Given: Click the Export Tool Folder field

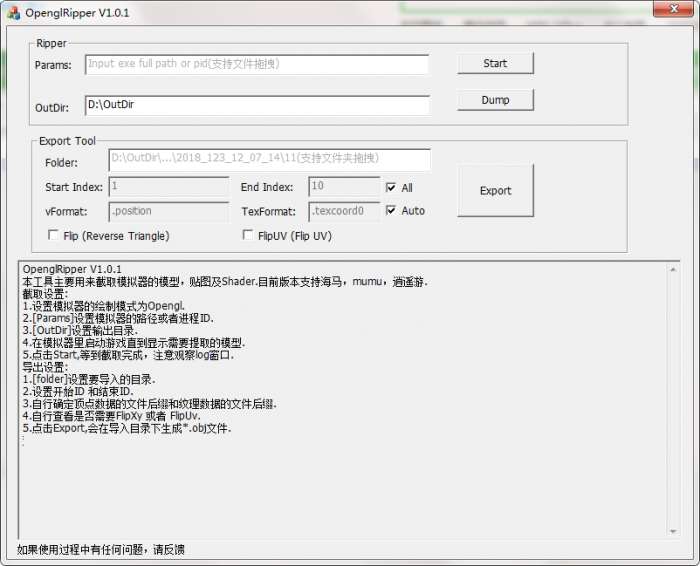Looking at the screenshot, I should pos(270,159).
